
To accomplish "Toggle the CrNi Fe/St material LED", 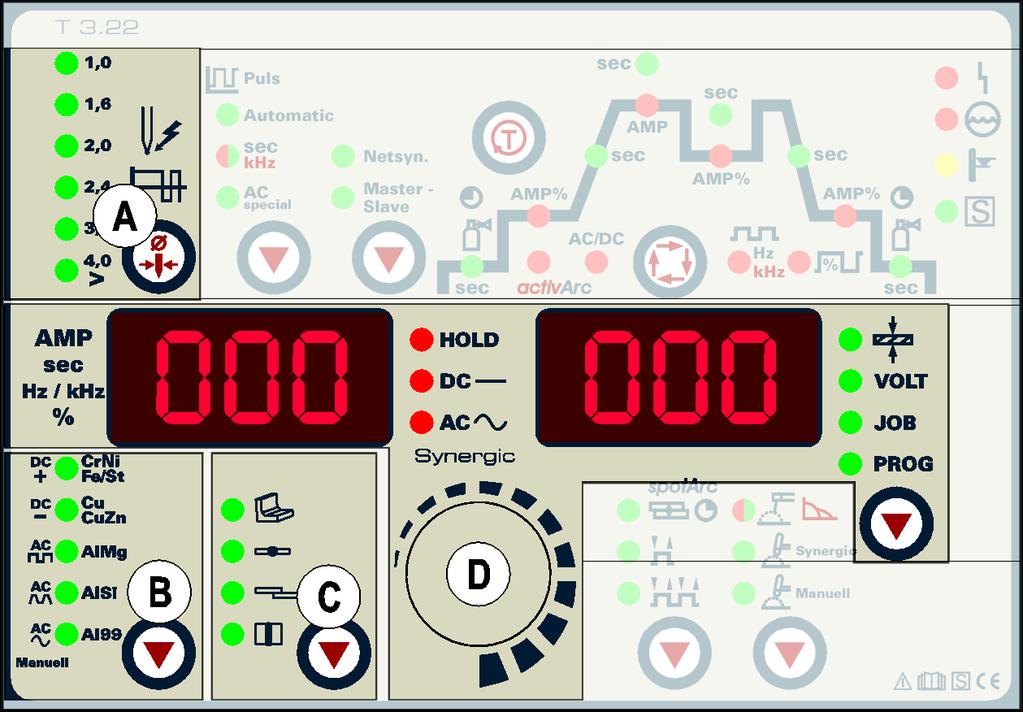I will [x=66, y=468].
